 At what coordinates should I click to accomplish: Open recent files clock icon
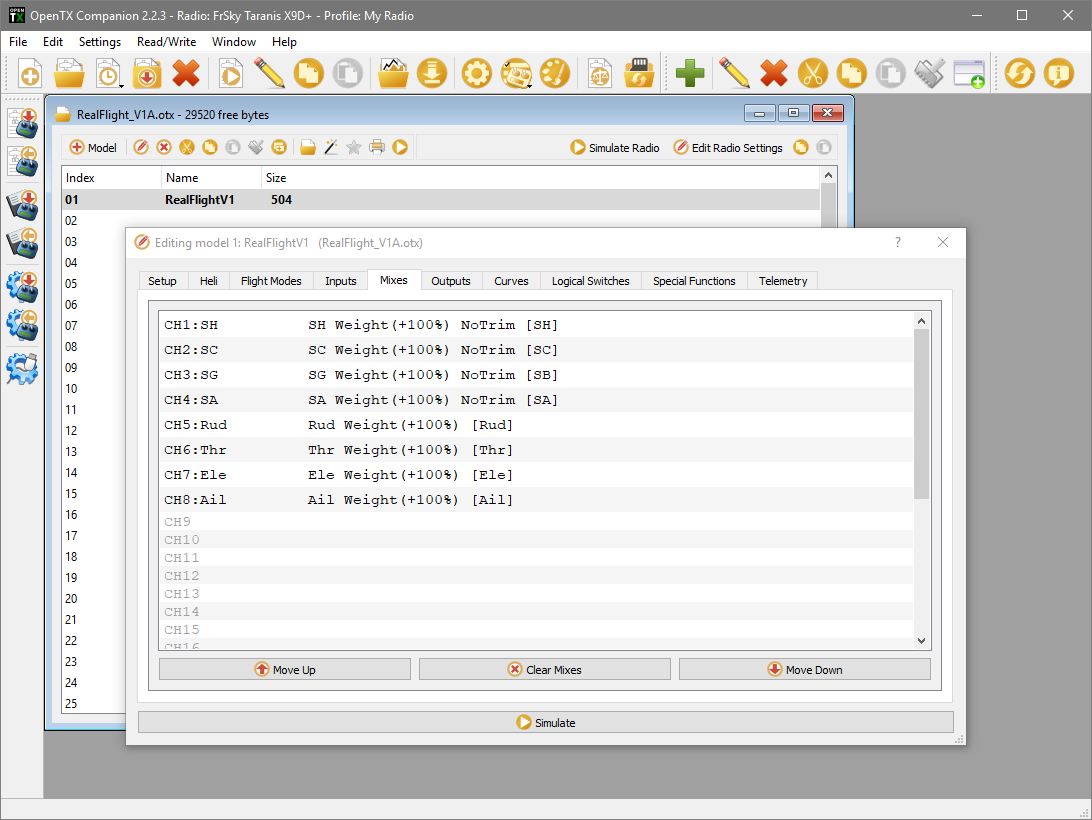[109, 73]
